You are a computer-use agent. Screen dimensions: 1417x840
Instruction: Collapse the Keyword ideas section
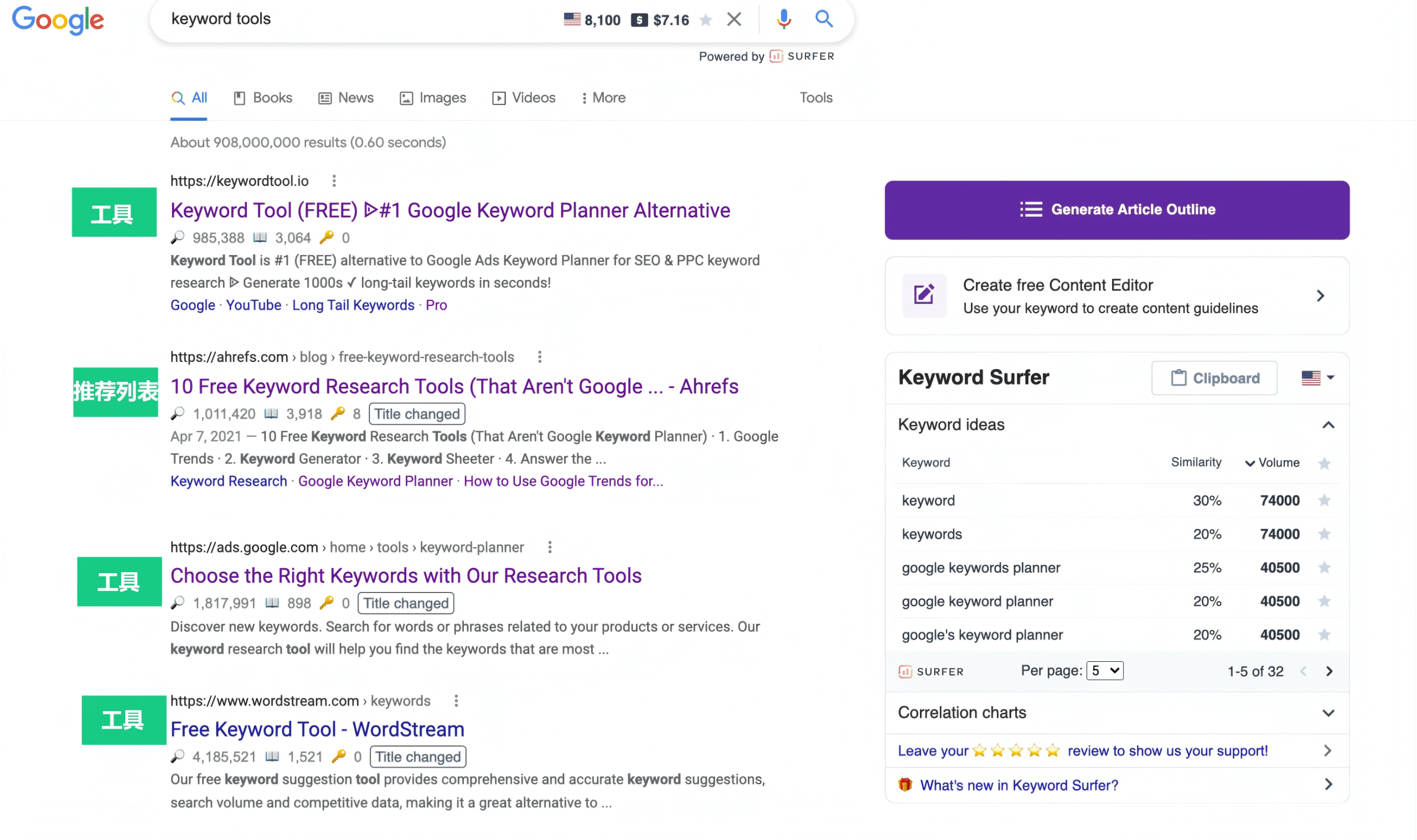coord(1328,425)
